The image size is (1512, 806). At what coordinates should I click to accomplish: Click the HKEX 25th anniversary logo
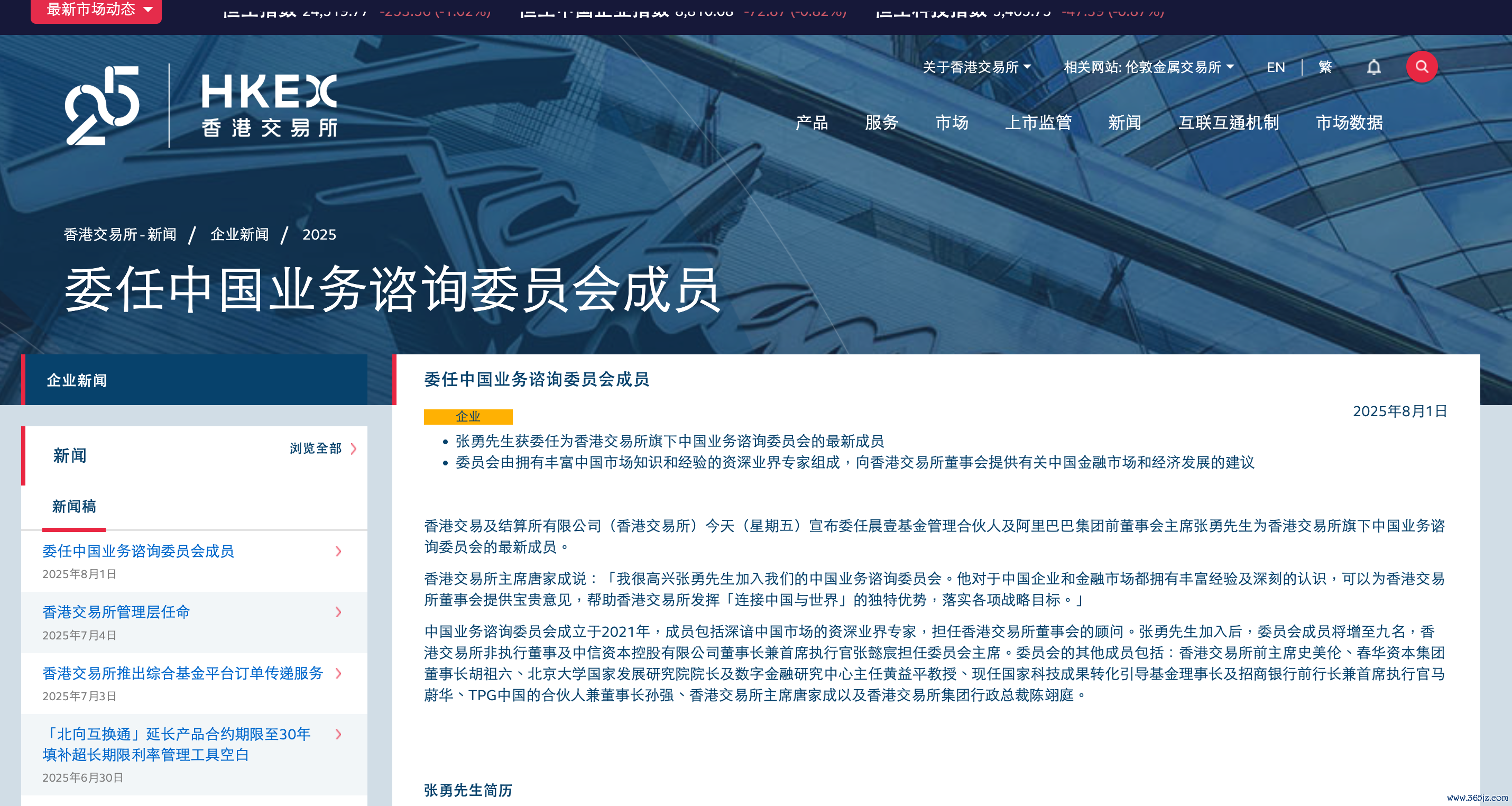point(102,106)
